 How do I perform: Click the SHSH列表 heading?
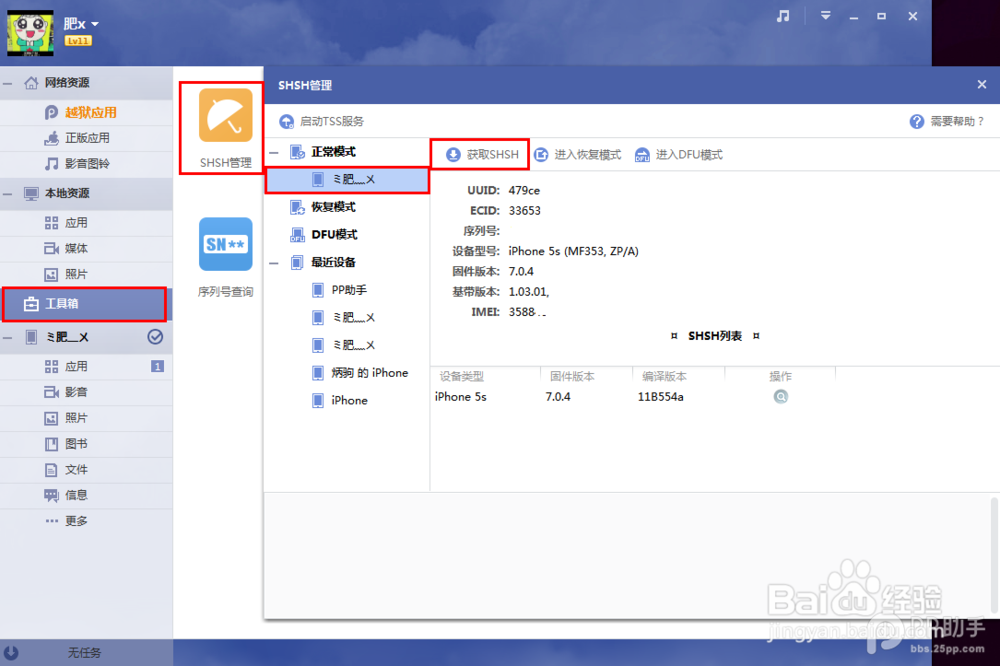tap(715, 336)
